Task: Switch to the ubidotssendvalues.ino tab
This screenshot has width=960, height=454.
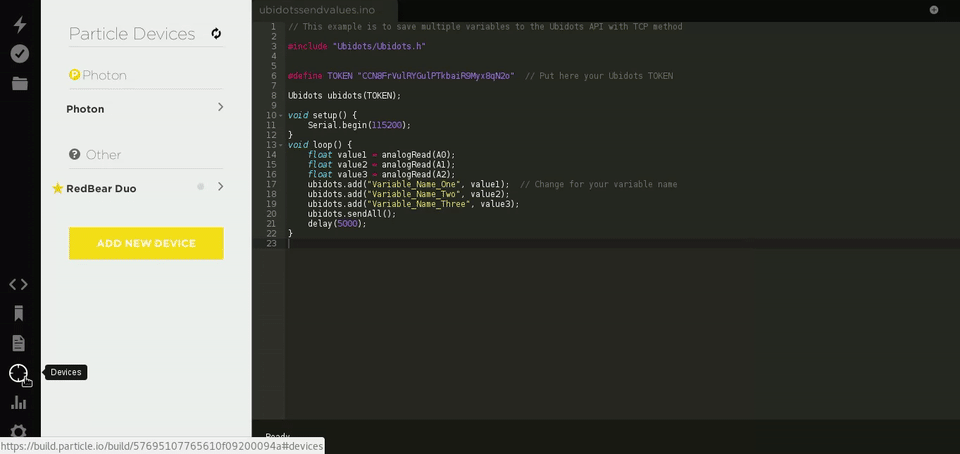Action: (317, 10)
